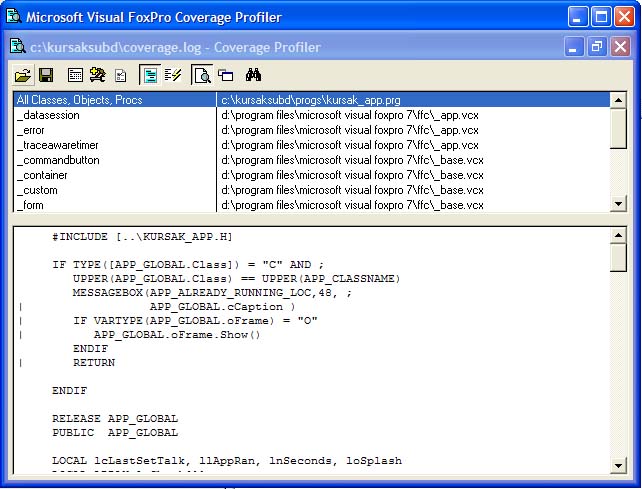Click _app.vcx path next to _datasession
The height and width of the screenshot is (489, 642).
point(350,115)
